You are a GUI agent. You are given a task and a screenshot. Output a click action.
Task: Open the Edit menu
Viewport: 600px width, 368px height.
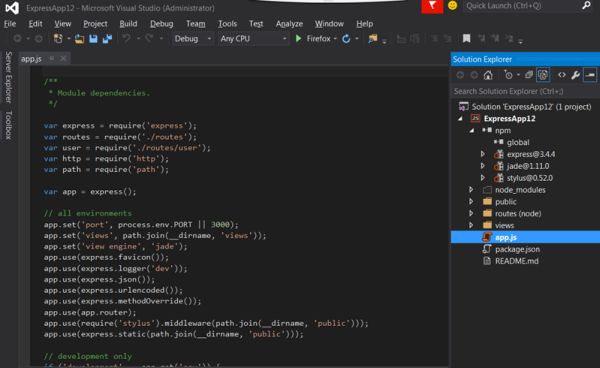pyautogui.click(x=35, y=24)
